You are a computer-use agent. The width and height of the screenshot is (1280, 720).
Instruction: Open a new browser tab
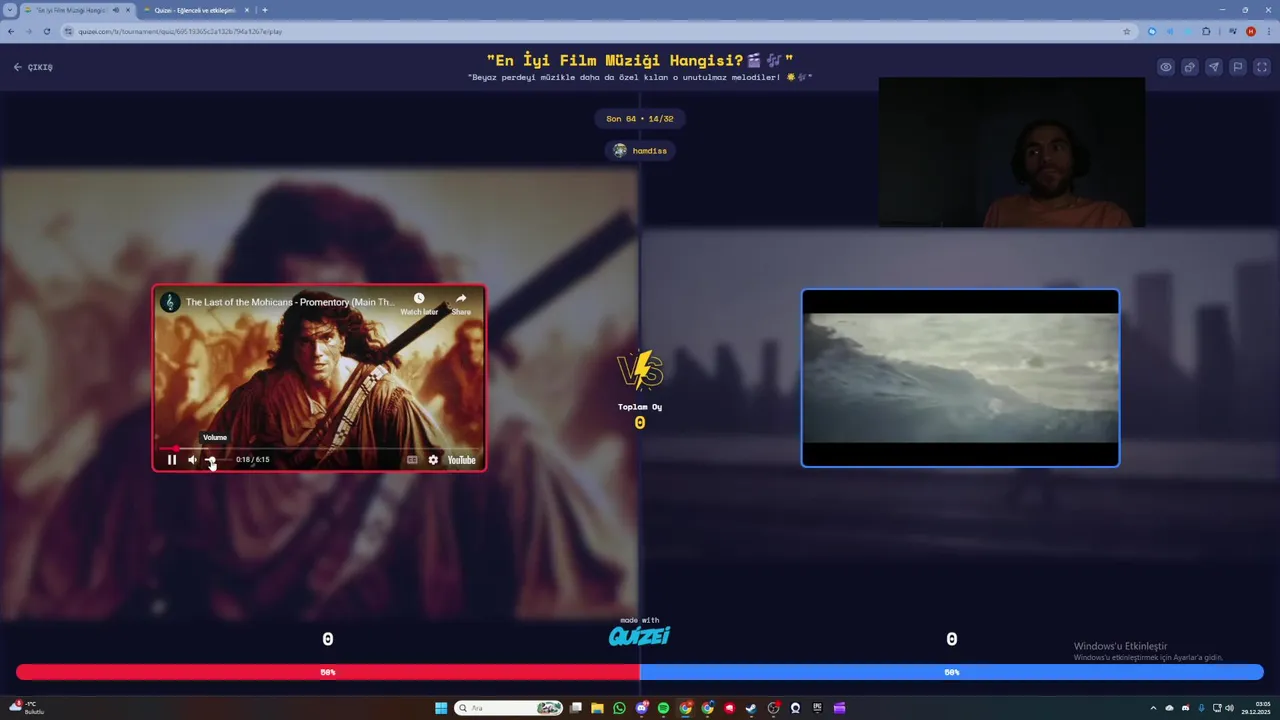click(x=265, y=10)
